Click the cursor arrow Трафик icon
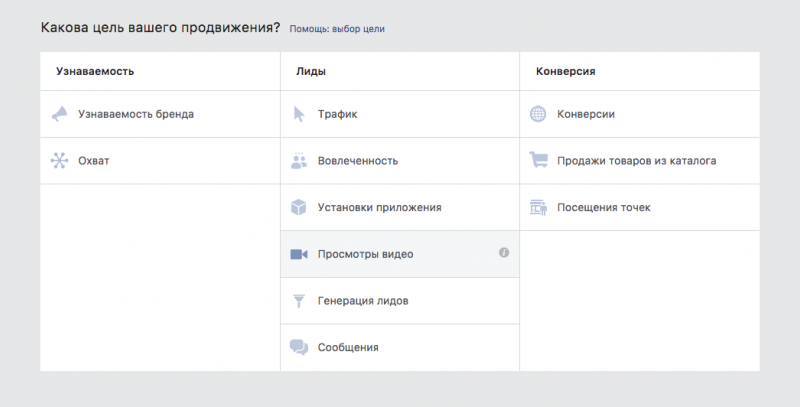Screen dimensions: 800x407 pyautogui.click(x=299, y=114)
